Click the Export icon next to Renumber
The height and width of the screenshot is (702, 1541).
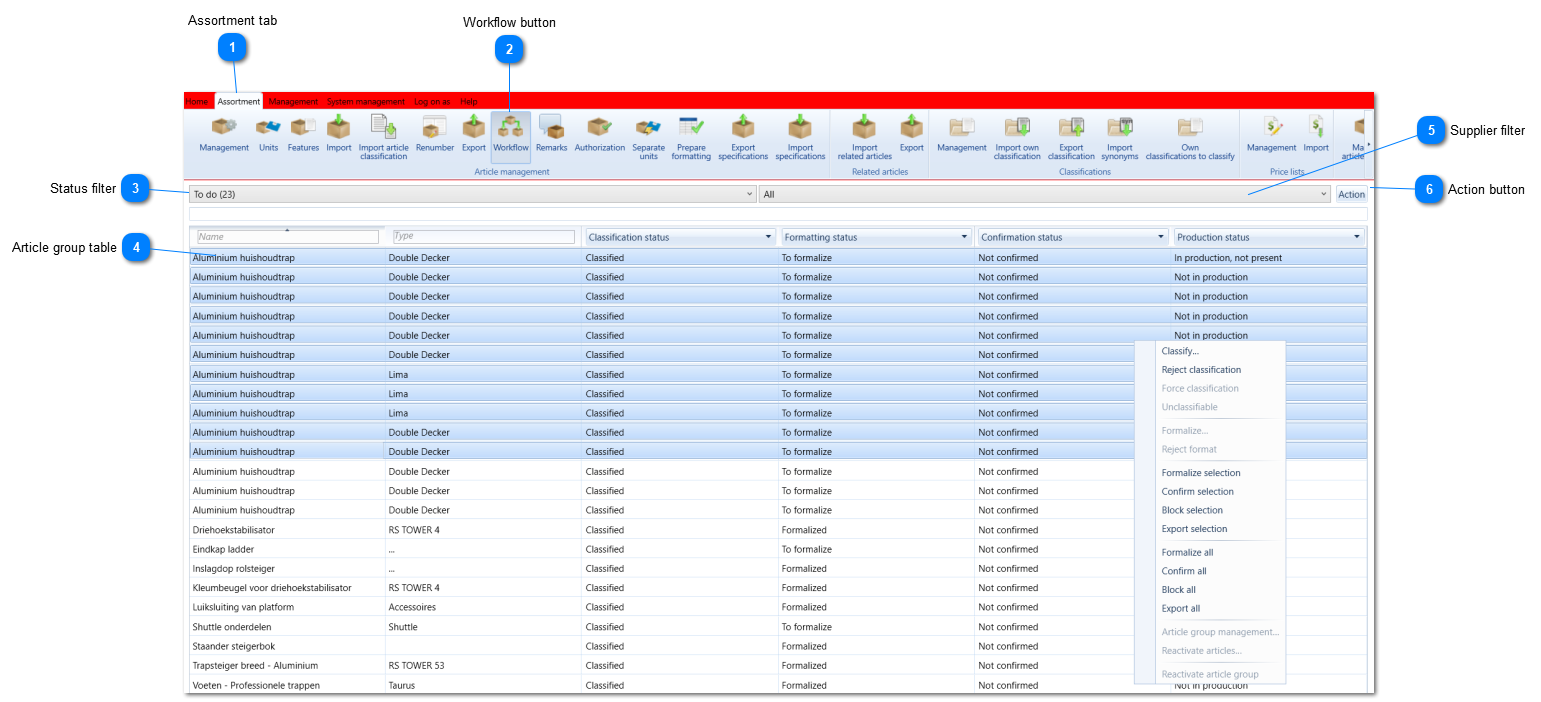(473, 136)
